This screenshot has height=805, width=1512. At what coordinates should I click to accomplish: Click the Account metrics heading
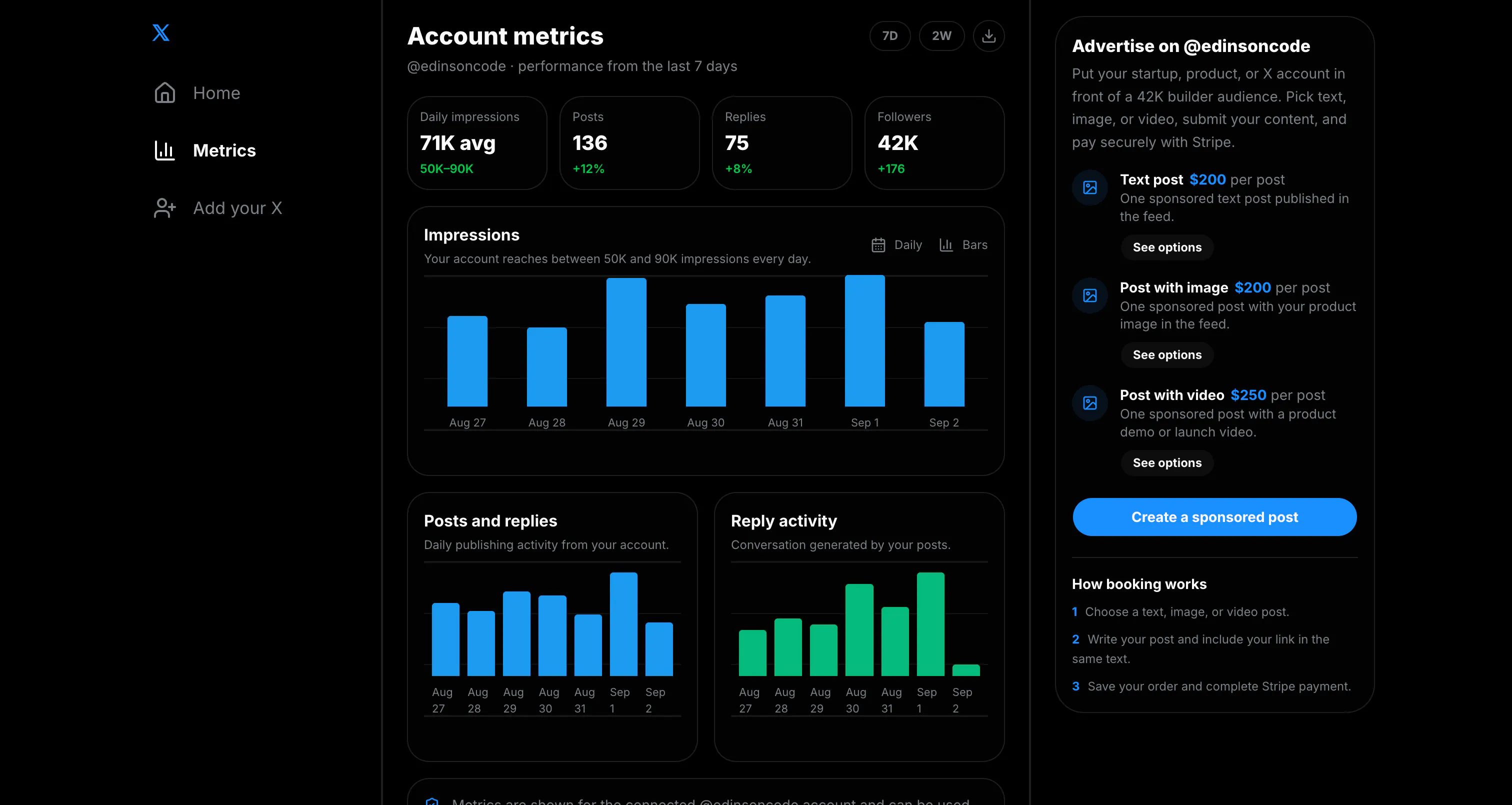(505, 36)
